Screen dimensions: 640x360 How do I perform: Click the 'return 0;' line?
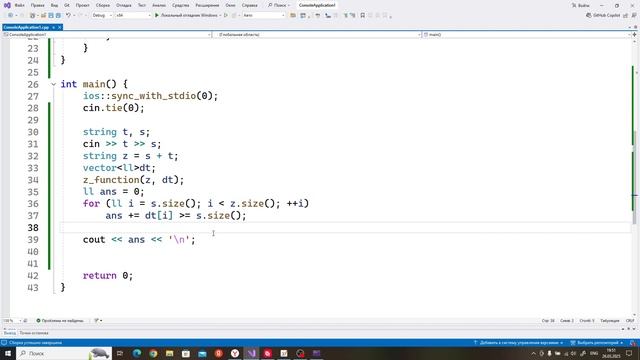[x=108, y=276]
